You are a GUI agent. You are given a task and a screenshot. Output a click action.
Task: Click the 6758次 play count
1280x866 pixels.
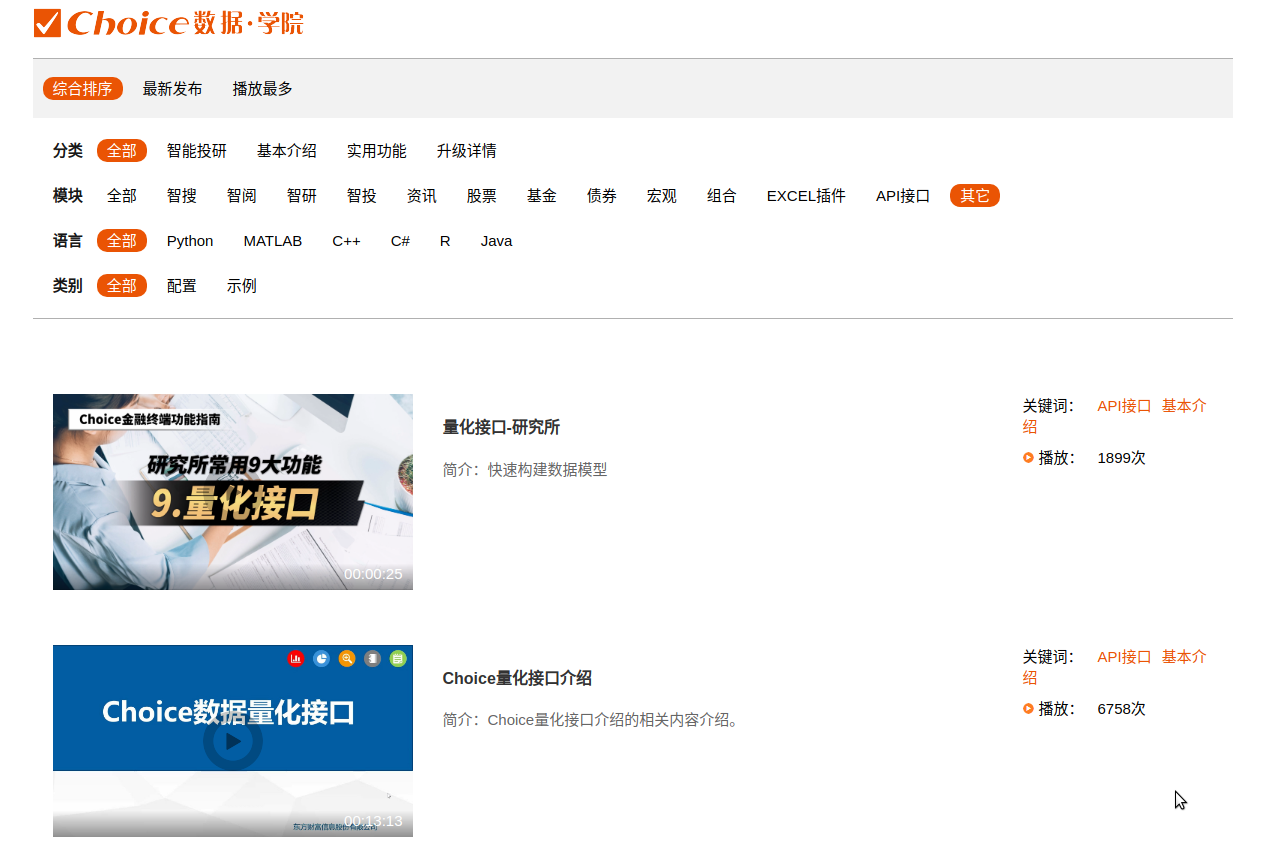click(x=1121, y=708)
